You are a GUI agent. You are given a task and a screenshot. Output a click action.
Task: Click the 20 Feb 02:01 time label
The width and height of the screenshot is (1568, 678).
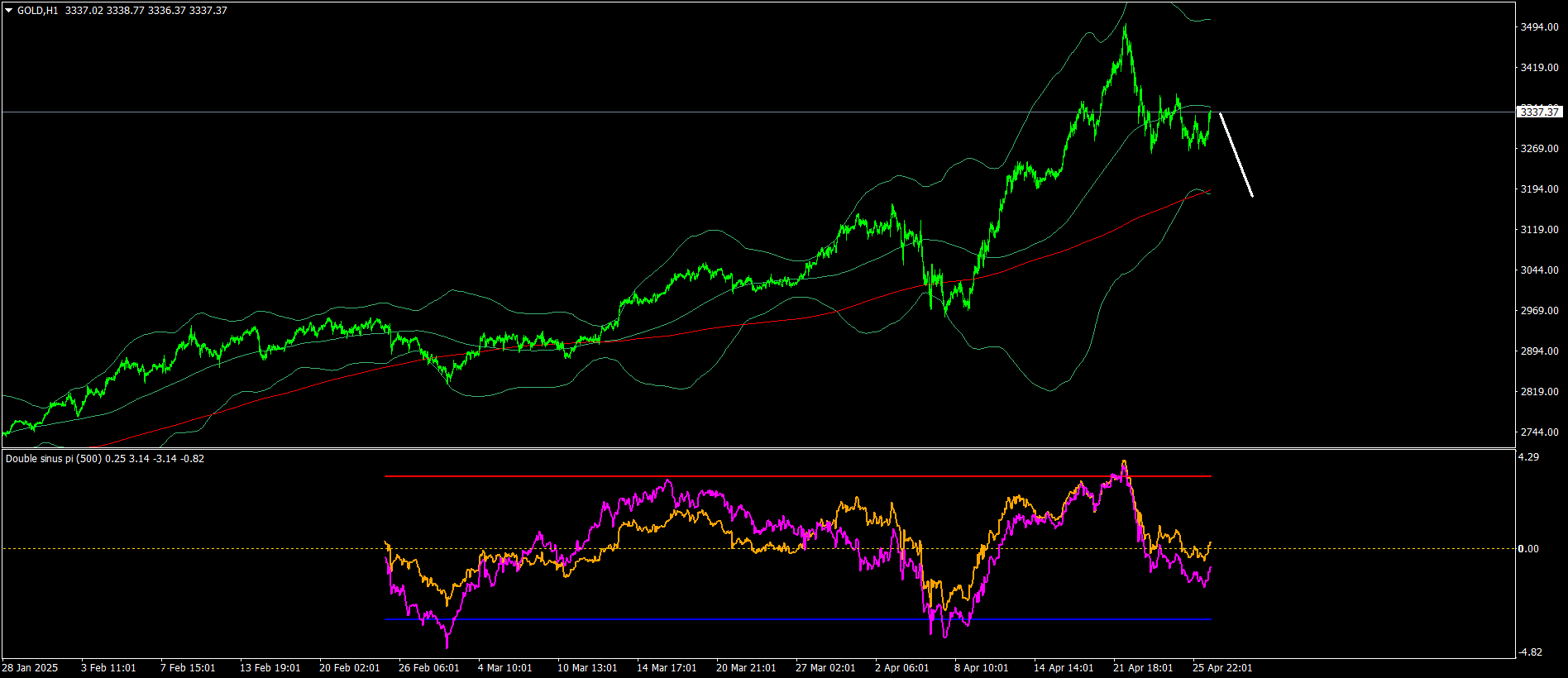coord(349,667)
